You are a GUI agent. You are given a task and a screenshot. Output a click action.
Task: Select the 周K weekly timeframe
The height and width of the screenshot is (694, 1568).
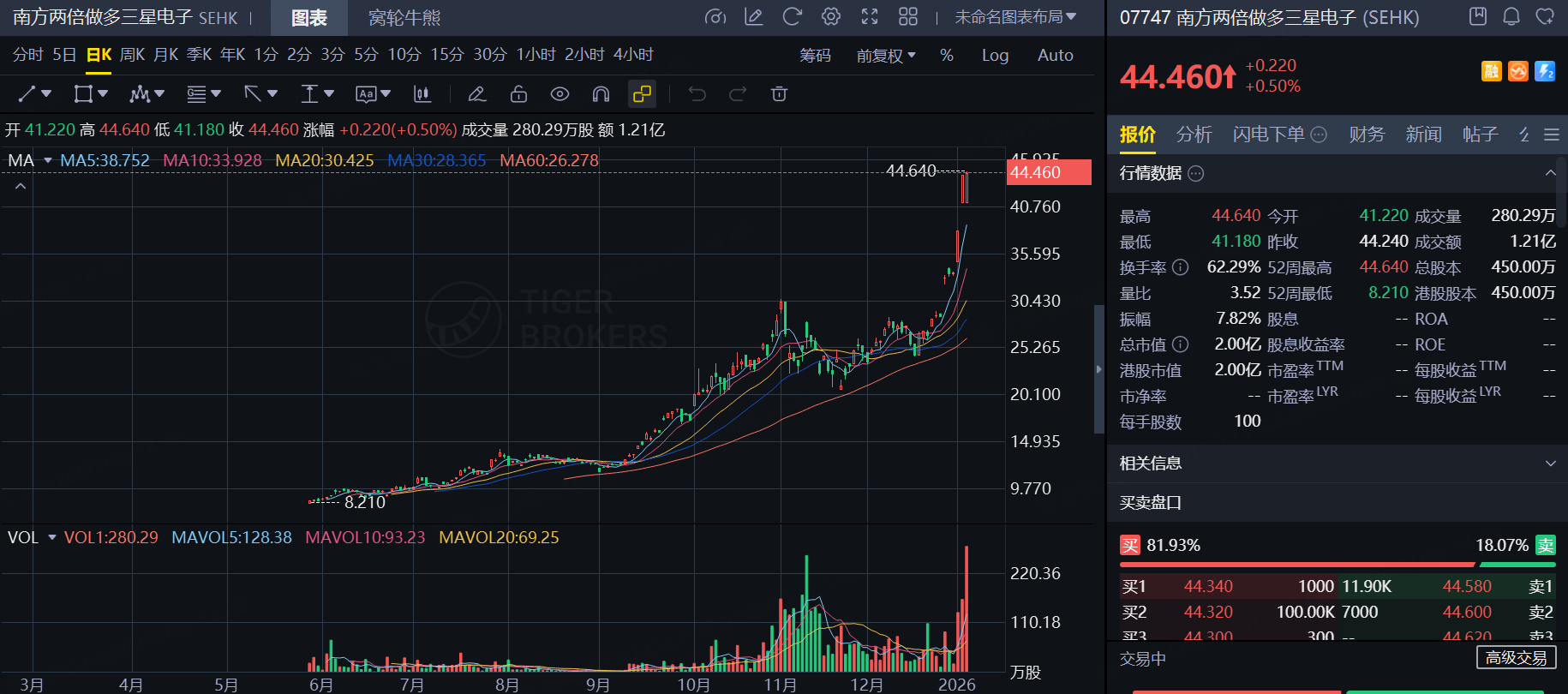pyautogui.click(x=132, y=55)
